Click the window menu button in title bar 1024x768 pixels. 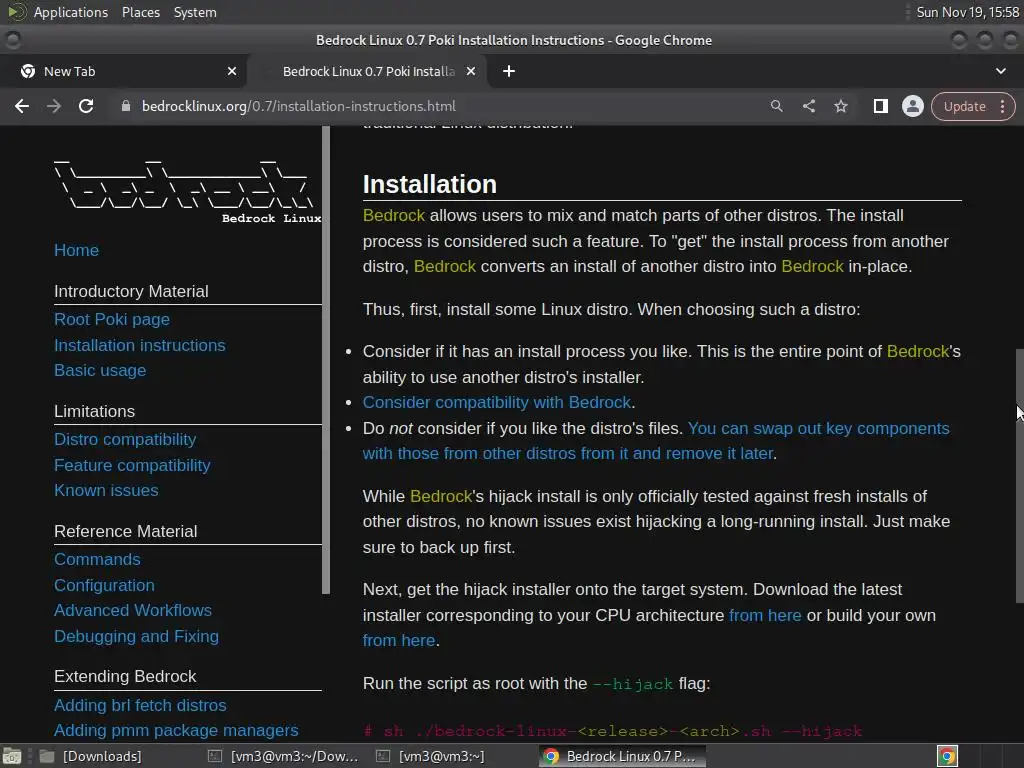tap(12, 40)
